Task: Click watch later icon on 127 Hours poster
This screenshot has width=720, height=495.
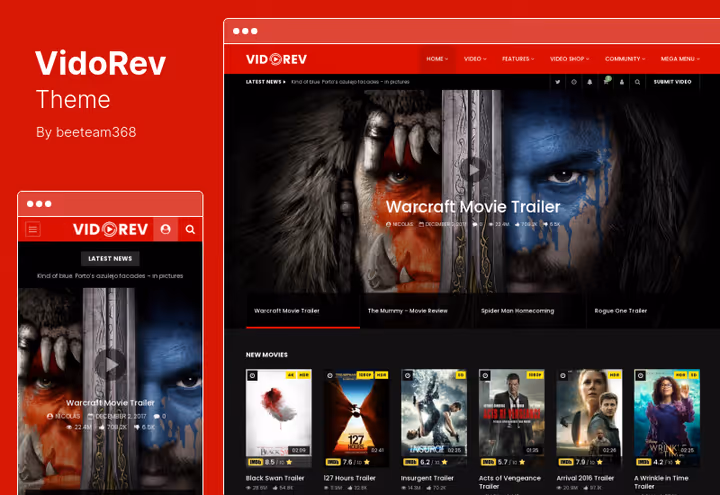Action: (x=330, y=376)
